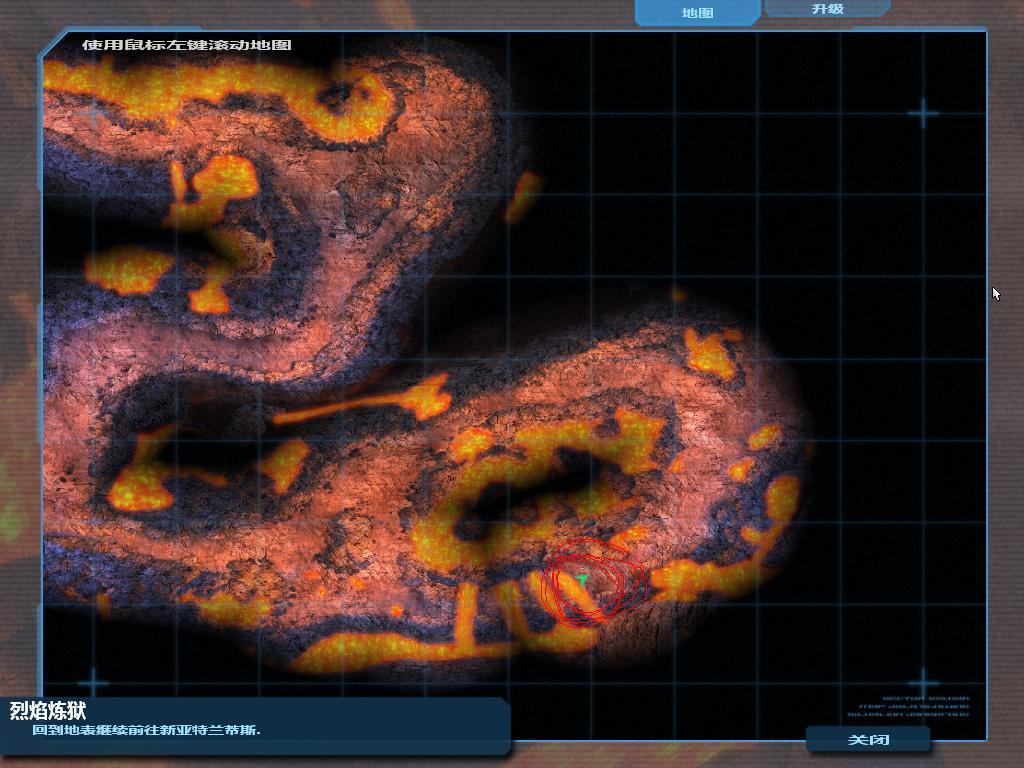This screenshot has height=768, width=1024.
Task: Switch to the 地图 tab
Action: pos(697,12)
